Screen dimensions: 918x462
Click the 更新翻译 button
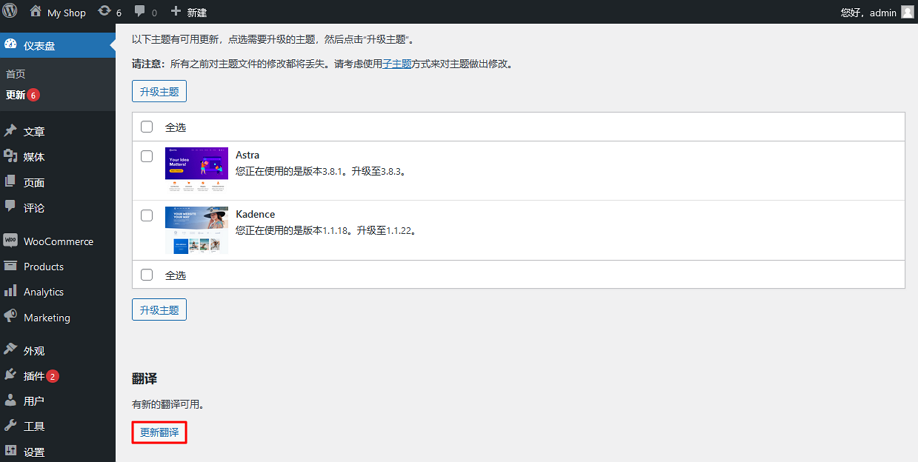pos(159,433)
